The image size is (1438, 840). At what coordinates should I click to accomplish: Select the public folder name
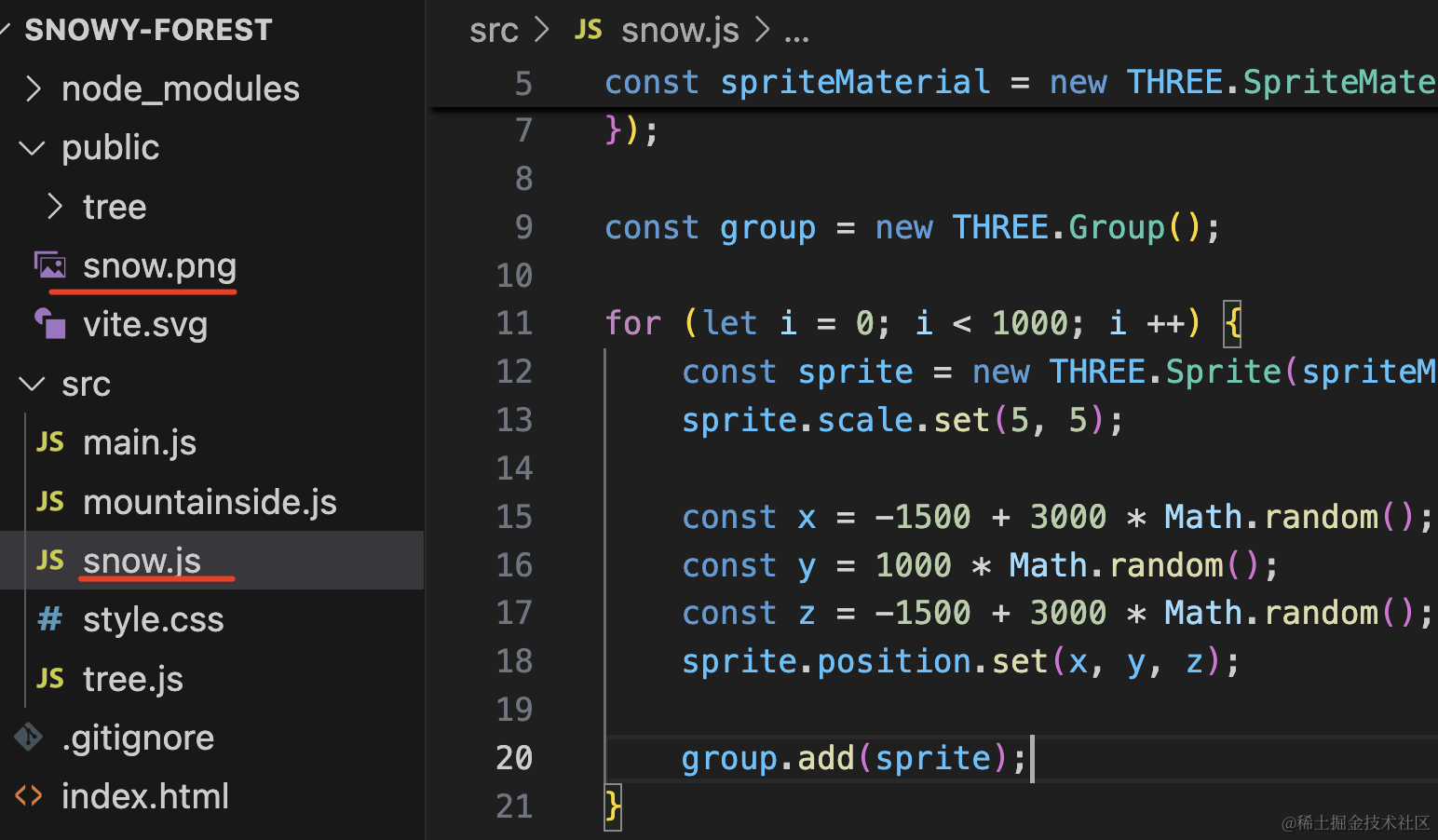click(111, 148)
